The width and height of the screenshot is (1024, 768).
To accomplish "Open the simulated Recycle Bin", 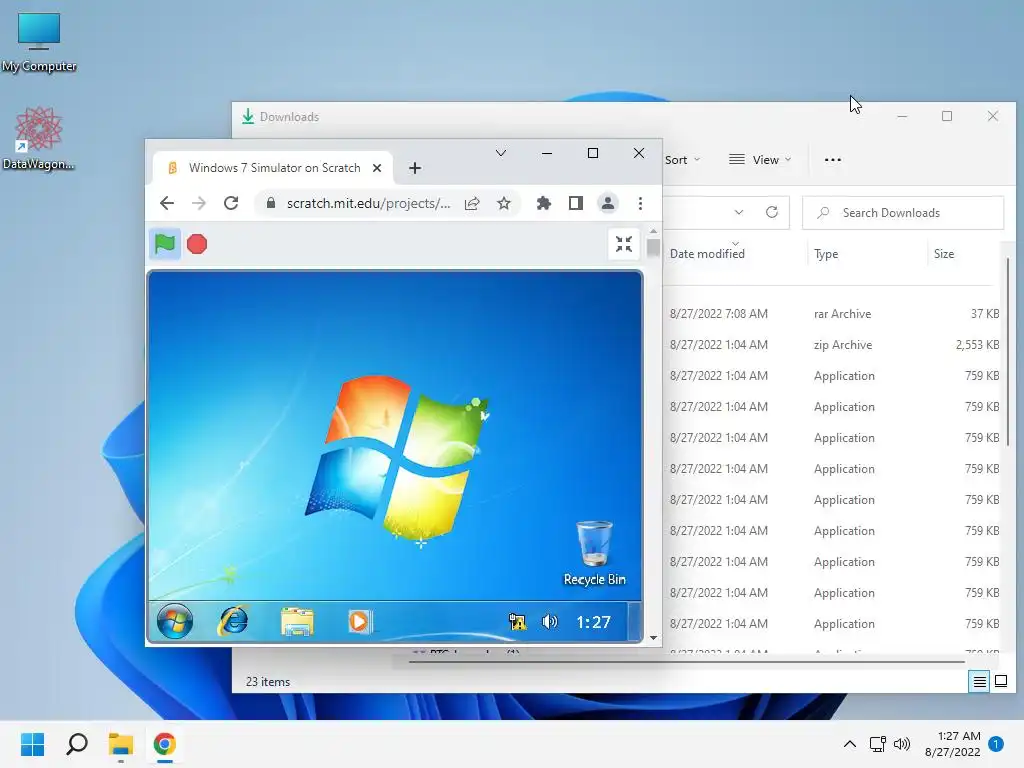I will pyautogui.click(x=594, y=554).
